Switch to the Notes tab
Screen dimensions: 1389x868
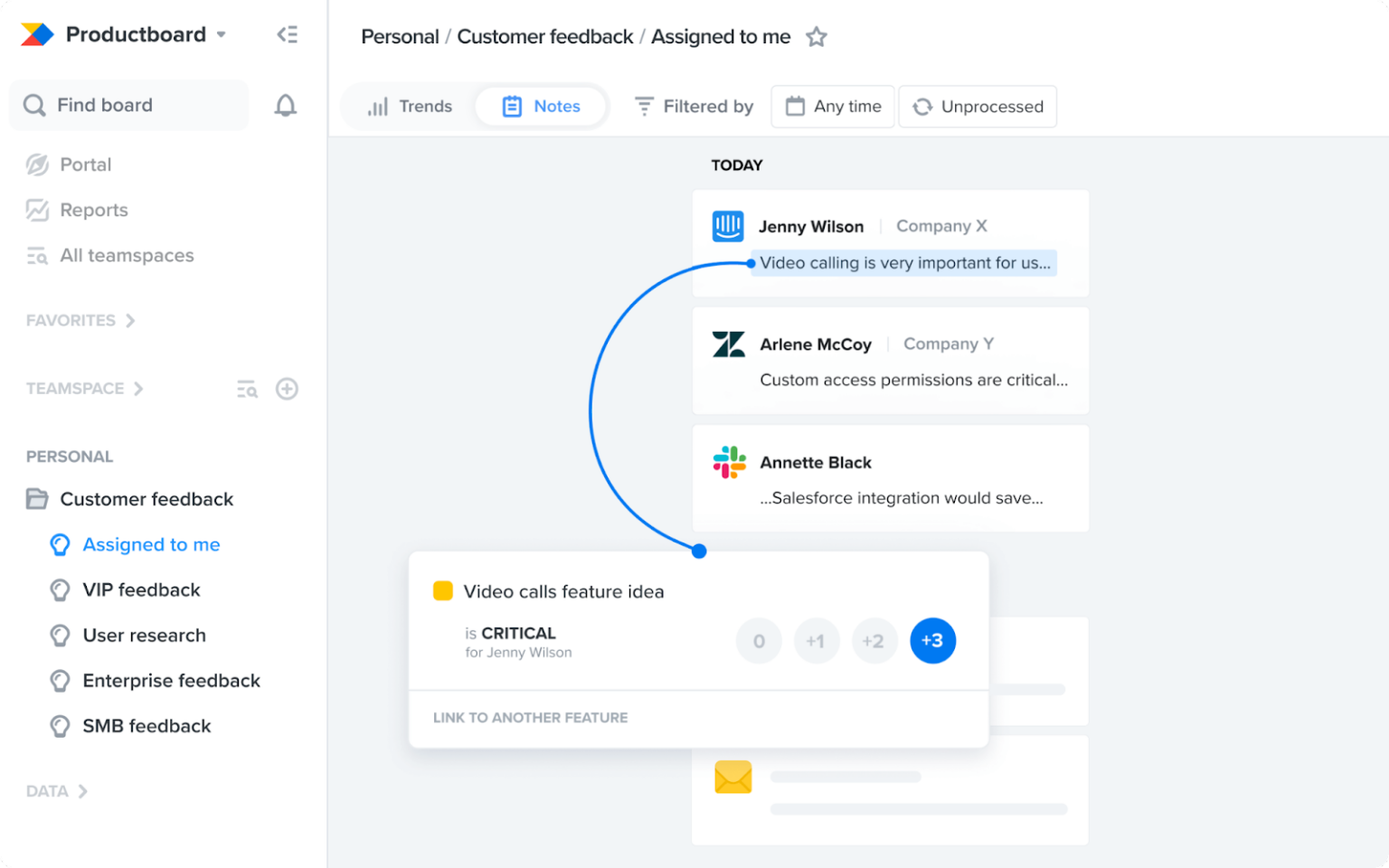point(542,106)
